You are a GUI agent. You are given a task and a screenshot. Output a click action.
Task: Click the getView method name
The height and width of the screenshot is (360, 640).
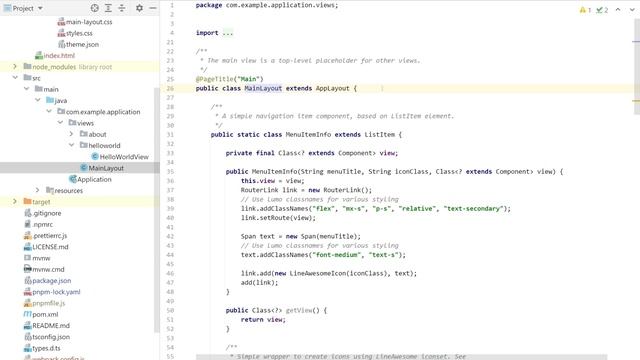(299, 310)
